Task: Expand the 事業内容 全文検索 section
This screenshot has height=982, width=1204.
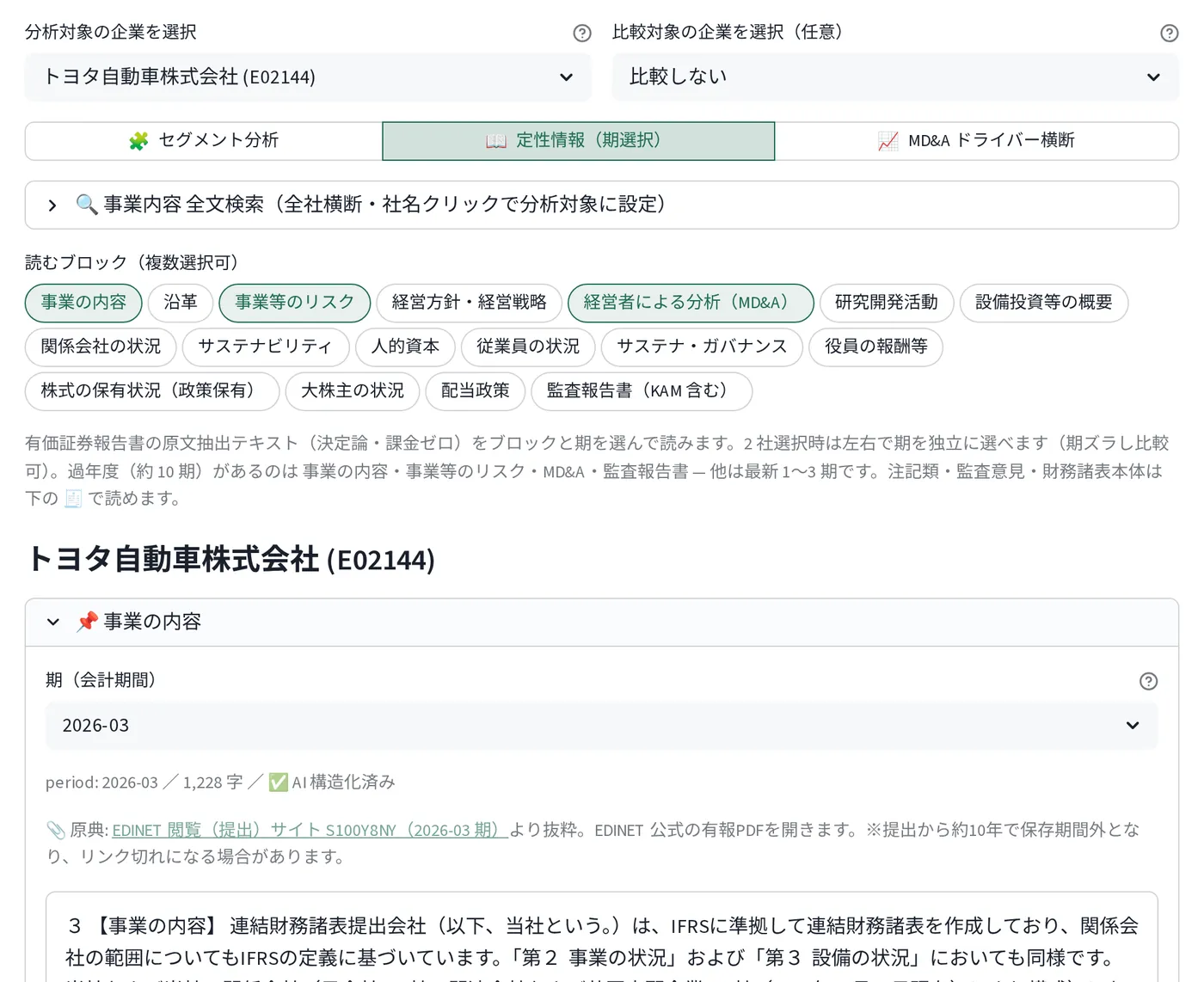Action: click(601, 205)
